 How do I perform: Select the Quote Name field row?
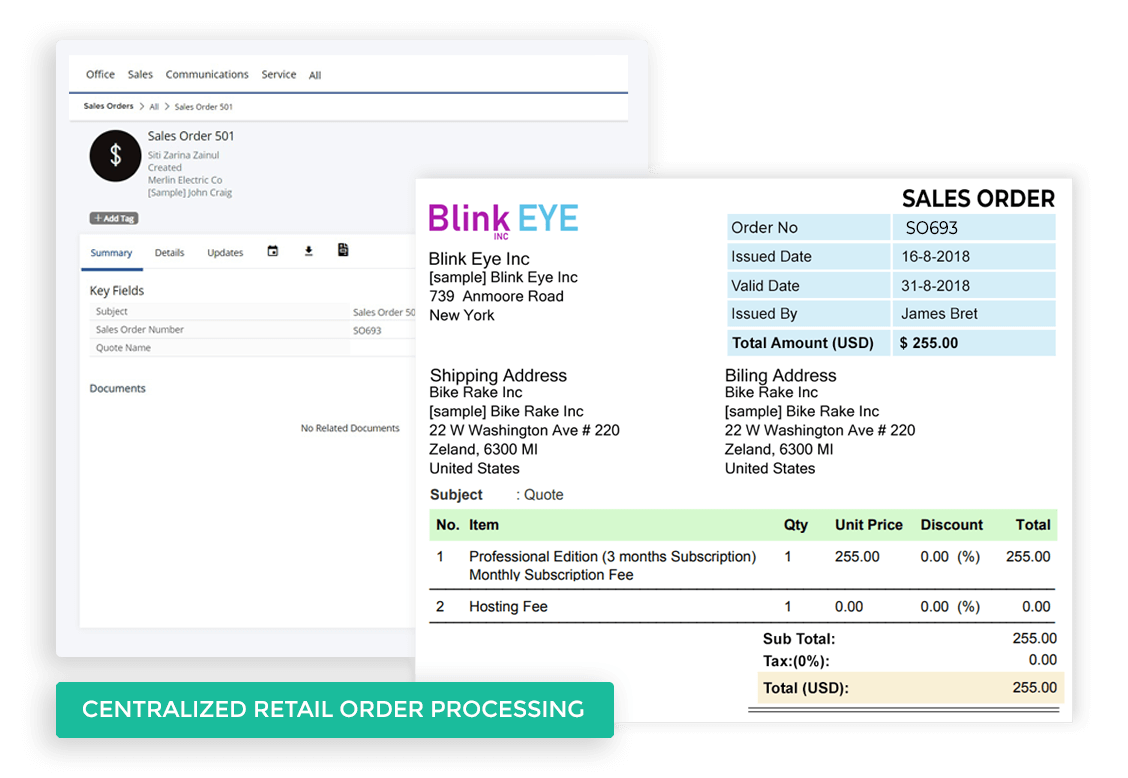(x=253, y=348)
